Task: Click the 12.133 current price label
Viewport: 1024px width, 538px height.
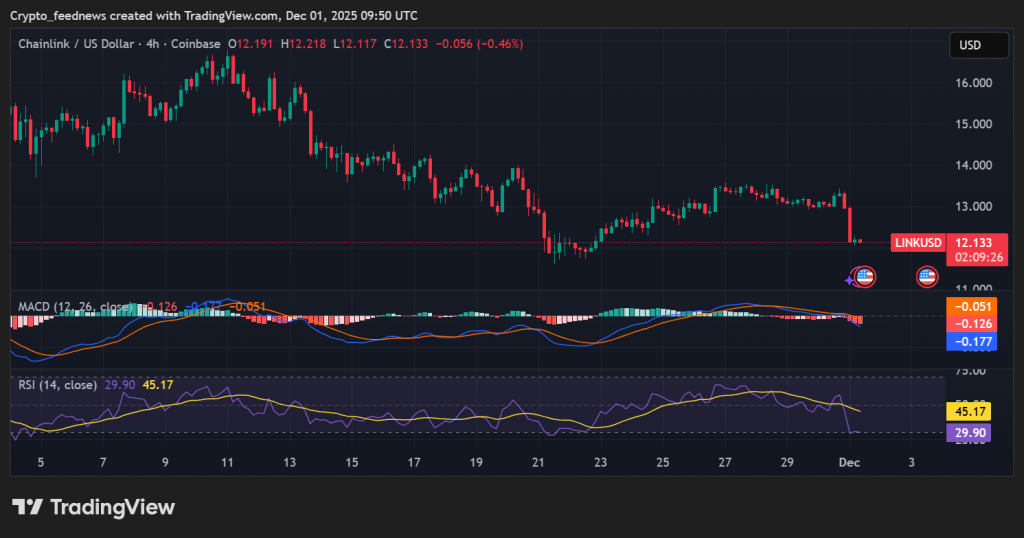Action: click(974, 243)
